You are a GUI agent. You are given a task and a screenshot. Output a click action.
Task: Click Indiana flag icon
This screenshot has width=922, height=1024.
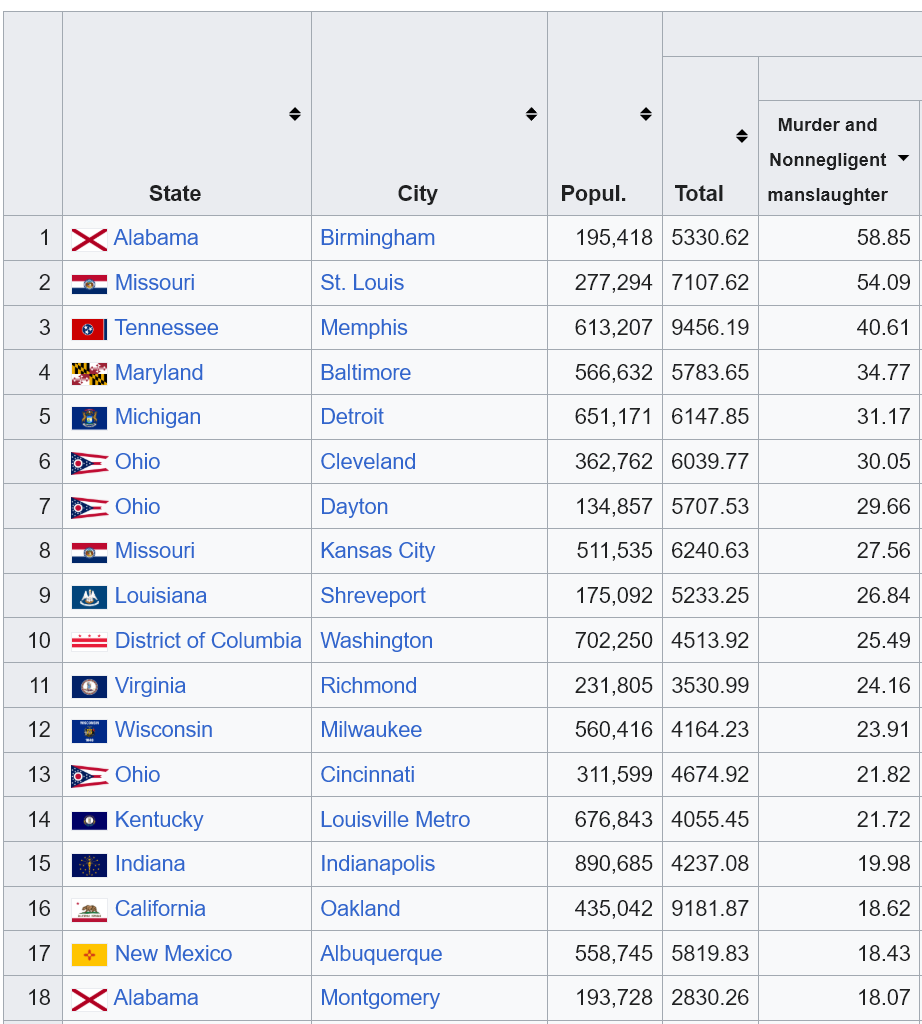click(89, 865)
